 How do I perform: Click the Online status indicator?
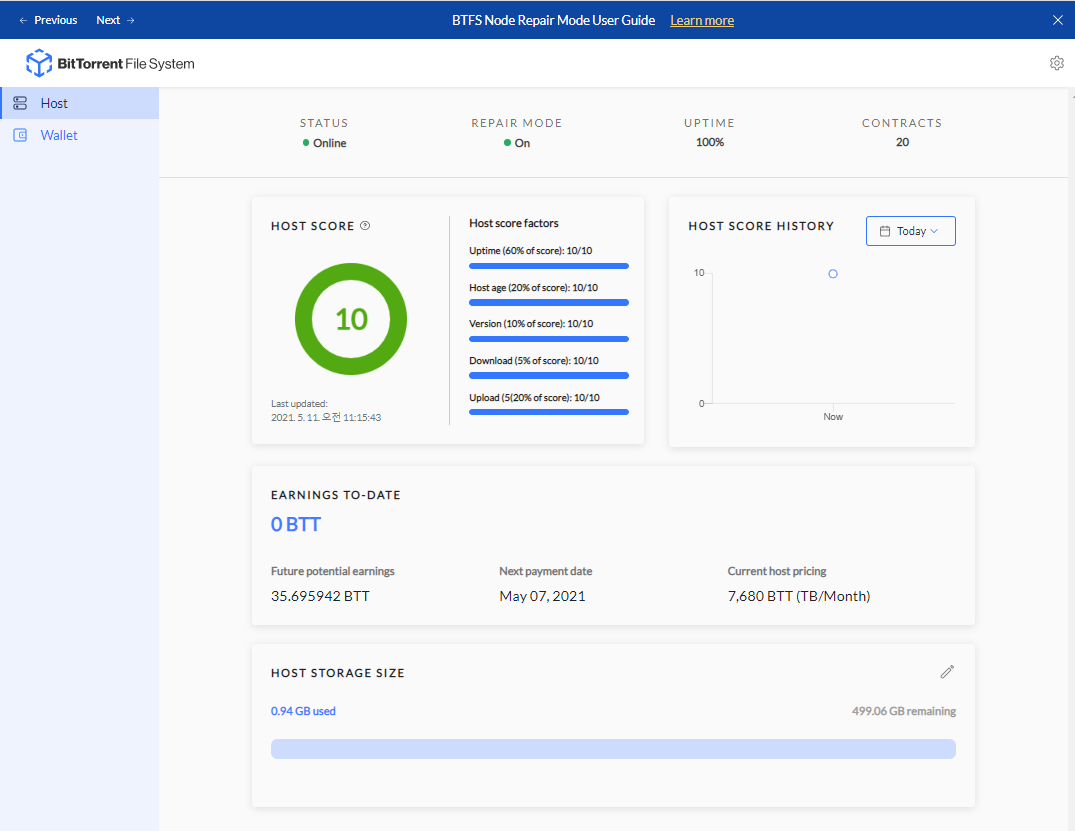324,143
